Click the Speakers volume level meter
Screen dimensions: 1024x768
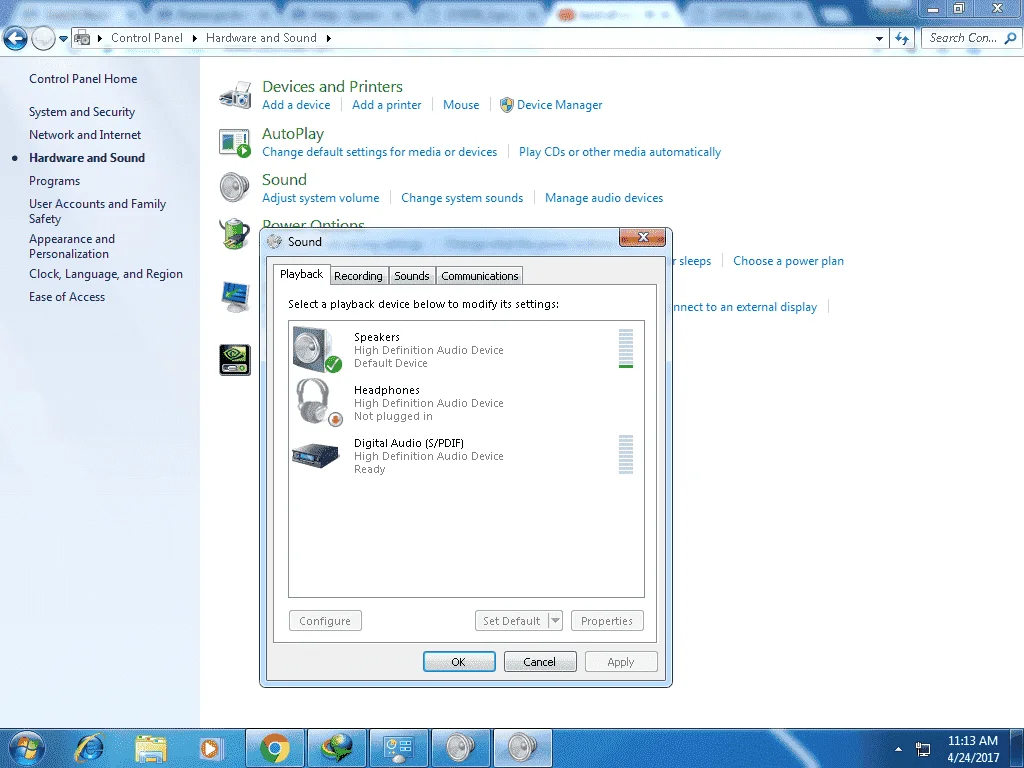[626, 348]
